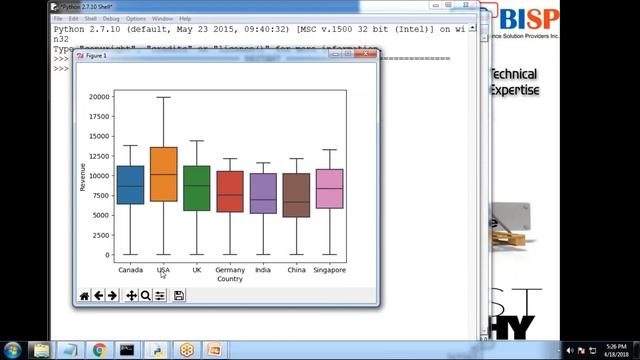Viewport: 640px width, 360px height.
Task: Open Chrome from the taskbar
Action: click(99, 350)
